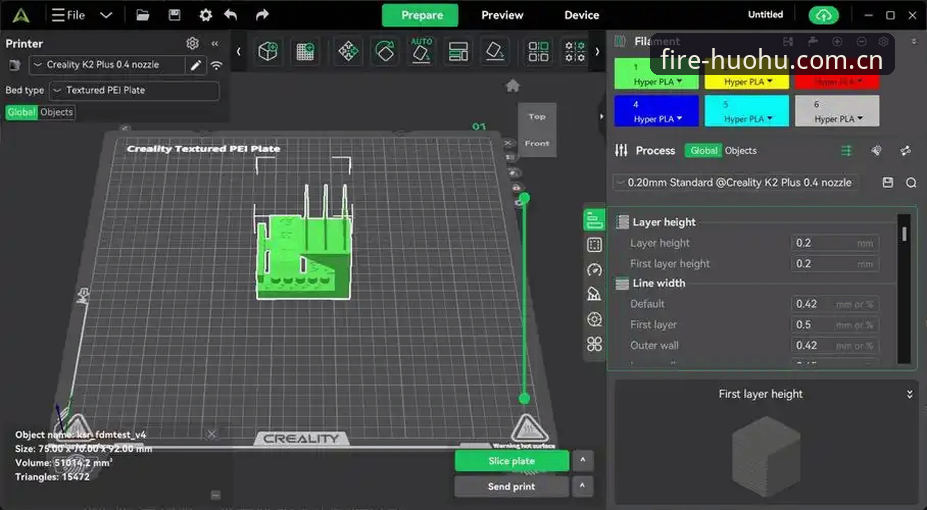Reset the view with the home icon
Image resolution: width=927 pixels, height=510 pixels.
(x=513, y=86)
